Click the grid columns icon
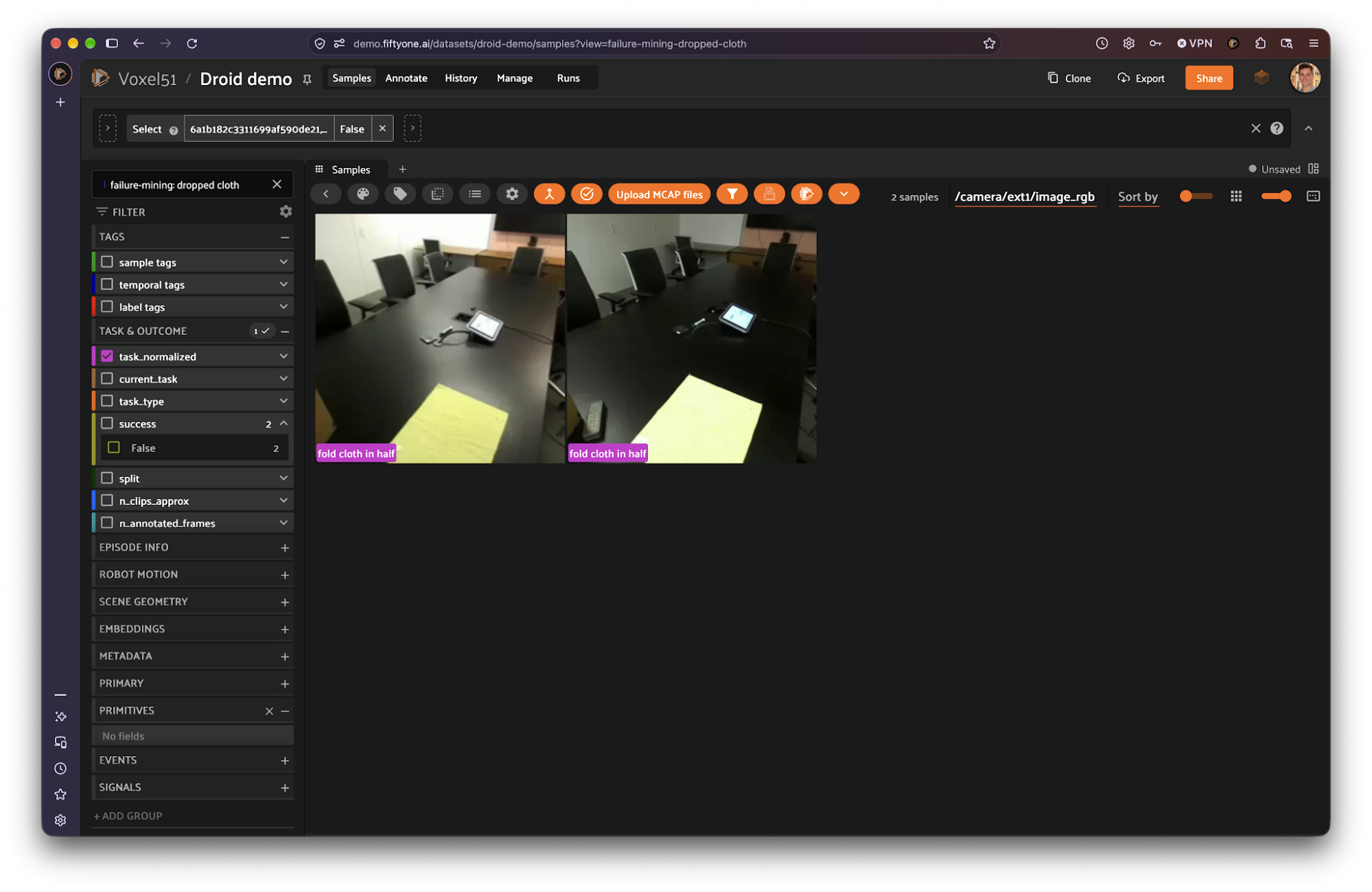This screenshot has height=892, width=1372. tap(1236, 196)
